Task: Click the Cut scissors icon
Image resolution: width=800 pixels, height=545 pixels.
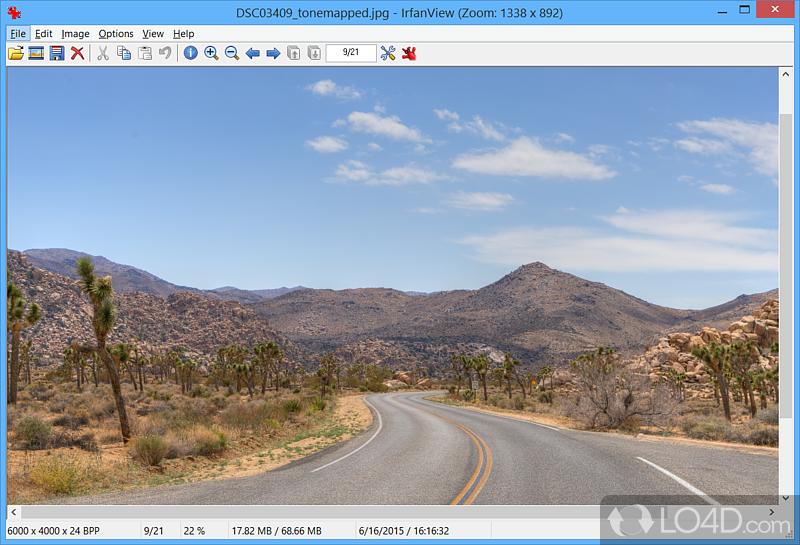Action: tap(103, 53)
